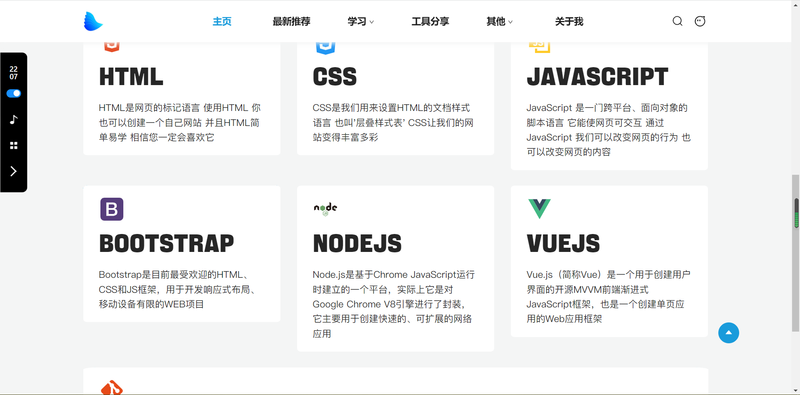Click the HTML5 shield icon

point(111,47)
